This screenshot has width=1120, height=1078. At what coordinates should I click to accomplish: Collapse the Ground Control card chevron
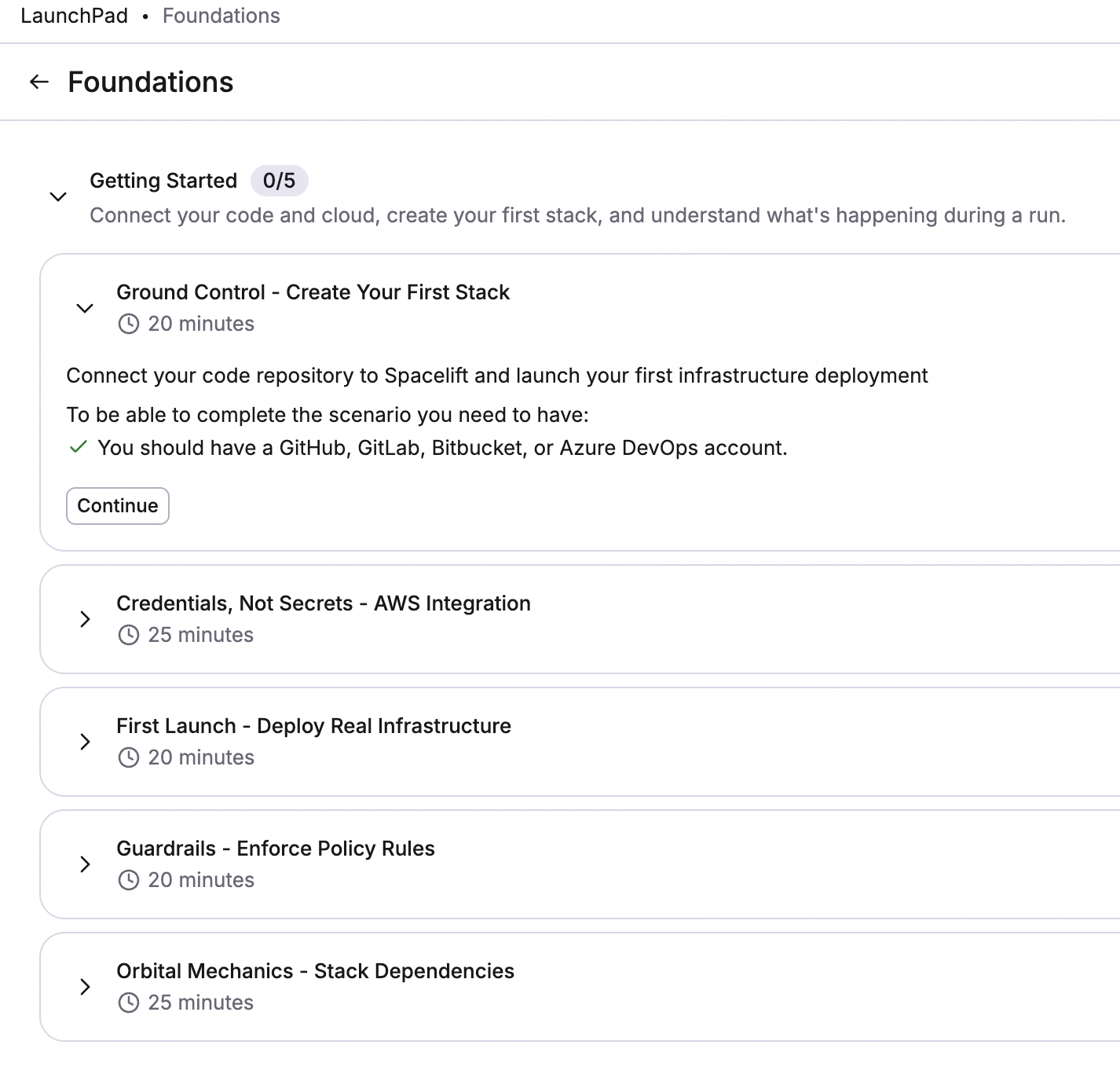85,308
